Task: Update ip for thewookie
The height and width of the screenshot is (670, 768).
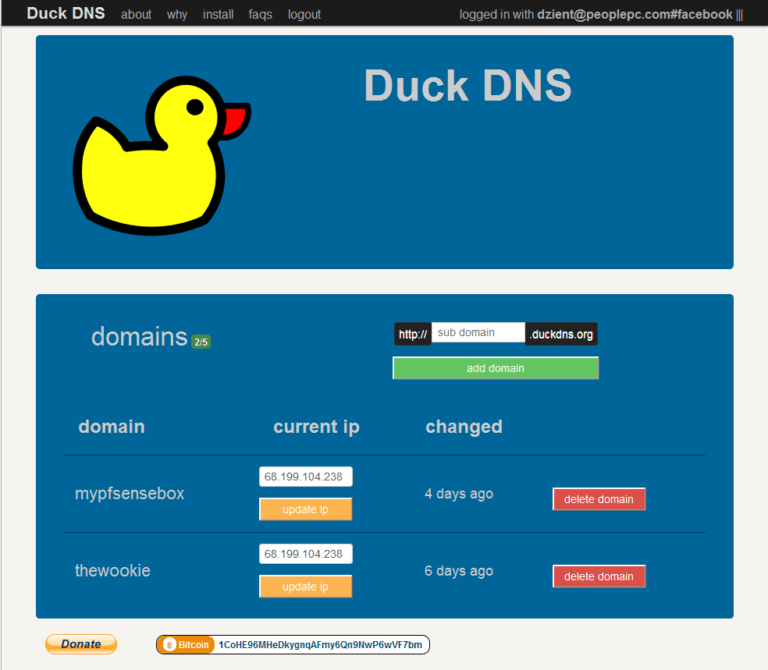Action: [306, 587]
